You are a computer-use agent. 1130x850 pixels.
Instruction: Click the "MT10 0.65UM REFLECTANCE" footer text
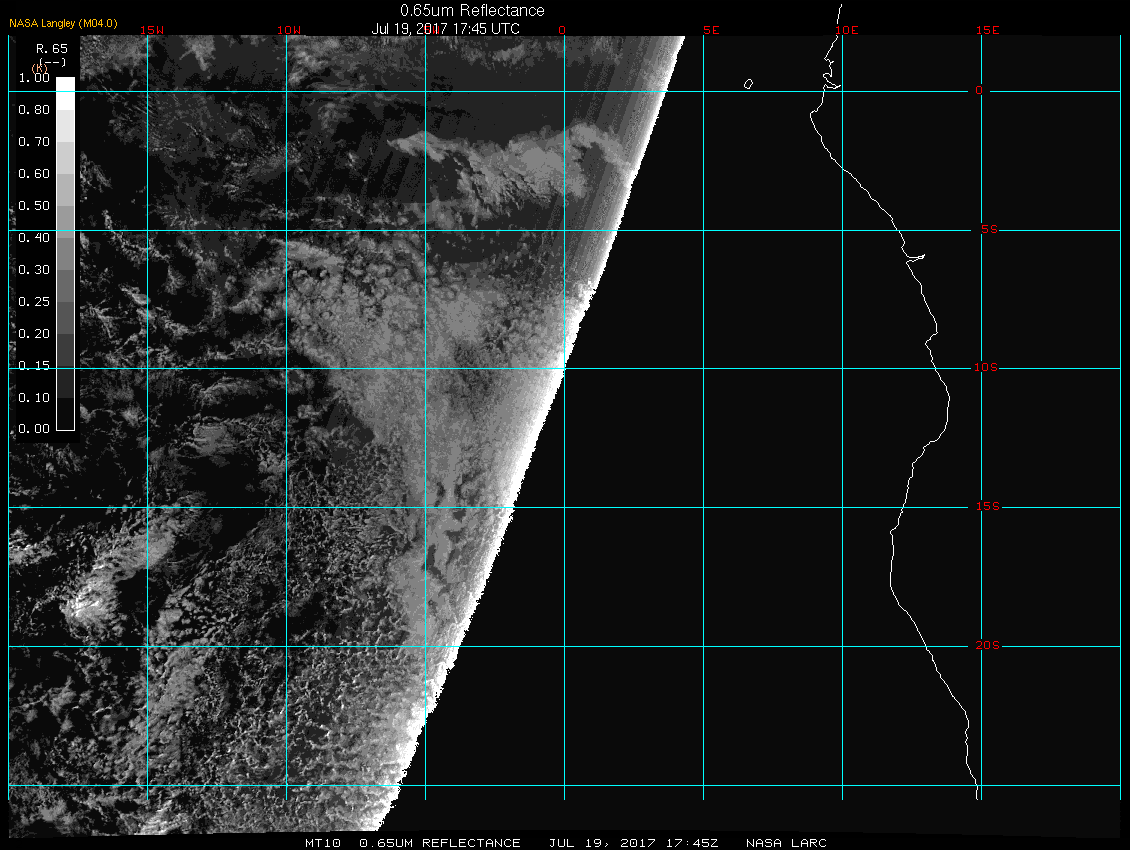point(412,843)
